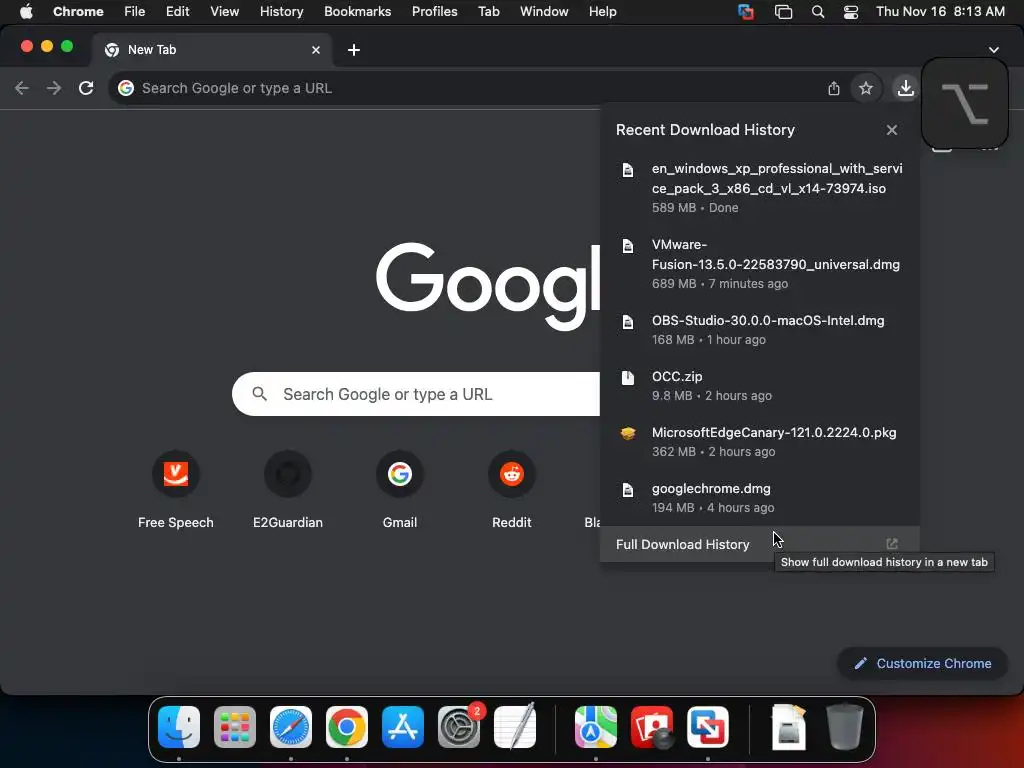
Task: Click the date and time in menu bar
Action: click(x=940, y=12)
